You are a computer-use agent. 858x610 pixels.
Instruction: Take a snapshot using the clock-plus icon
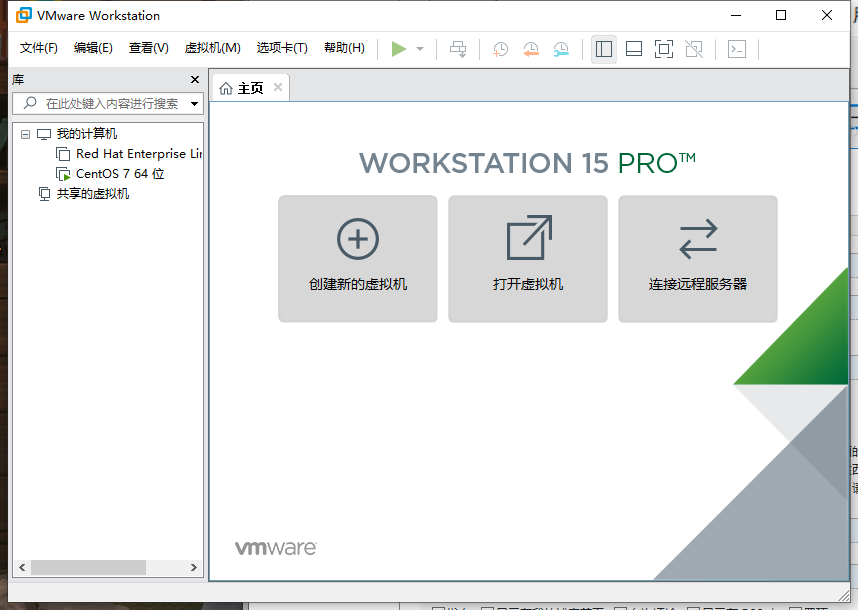(500, 49)
